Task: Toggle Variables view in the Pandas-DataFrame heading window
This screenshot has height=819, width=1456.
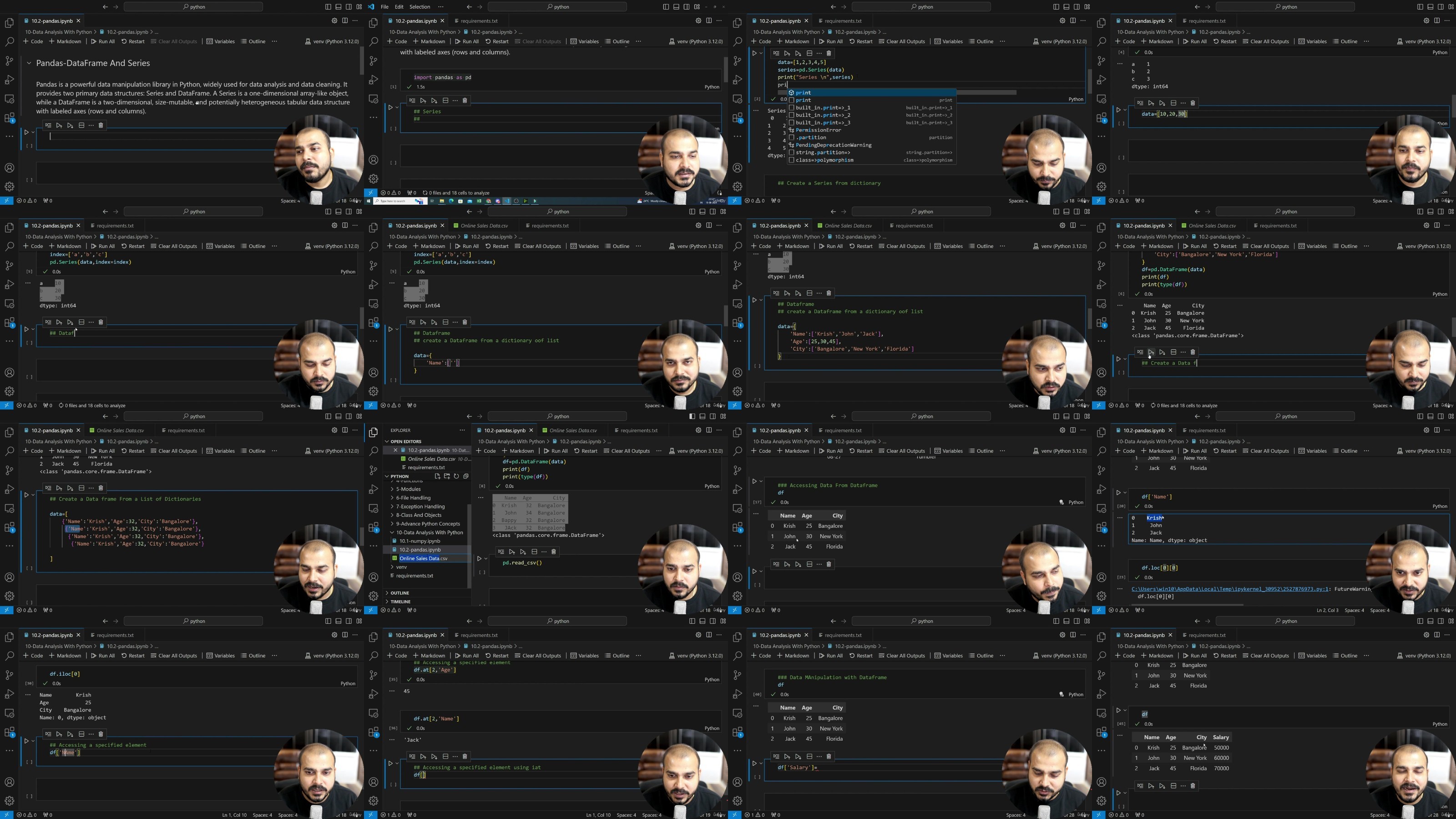Action: tap(220, 41)
